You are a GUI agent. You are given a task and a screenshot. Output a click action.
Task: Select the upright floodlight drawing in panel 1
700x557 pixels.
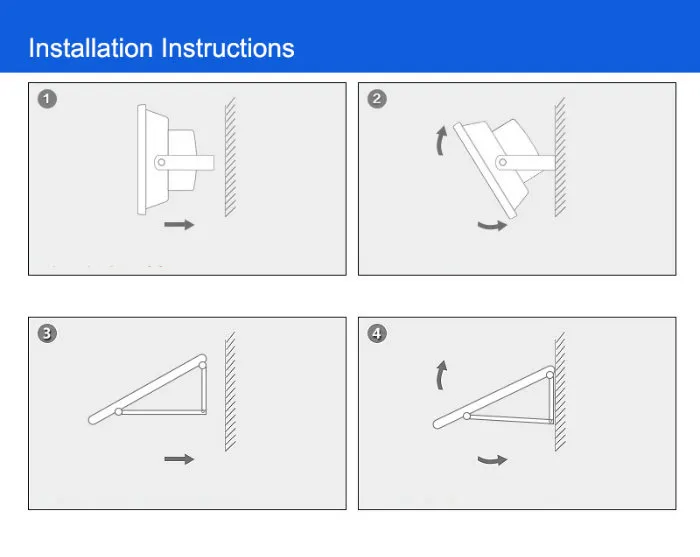click(x=175, y=159)
